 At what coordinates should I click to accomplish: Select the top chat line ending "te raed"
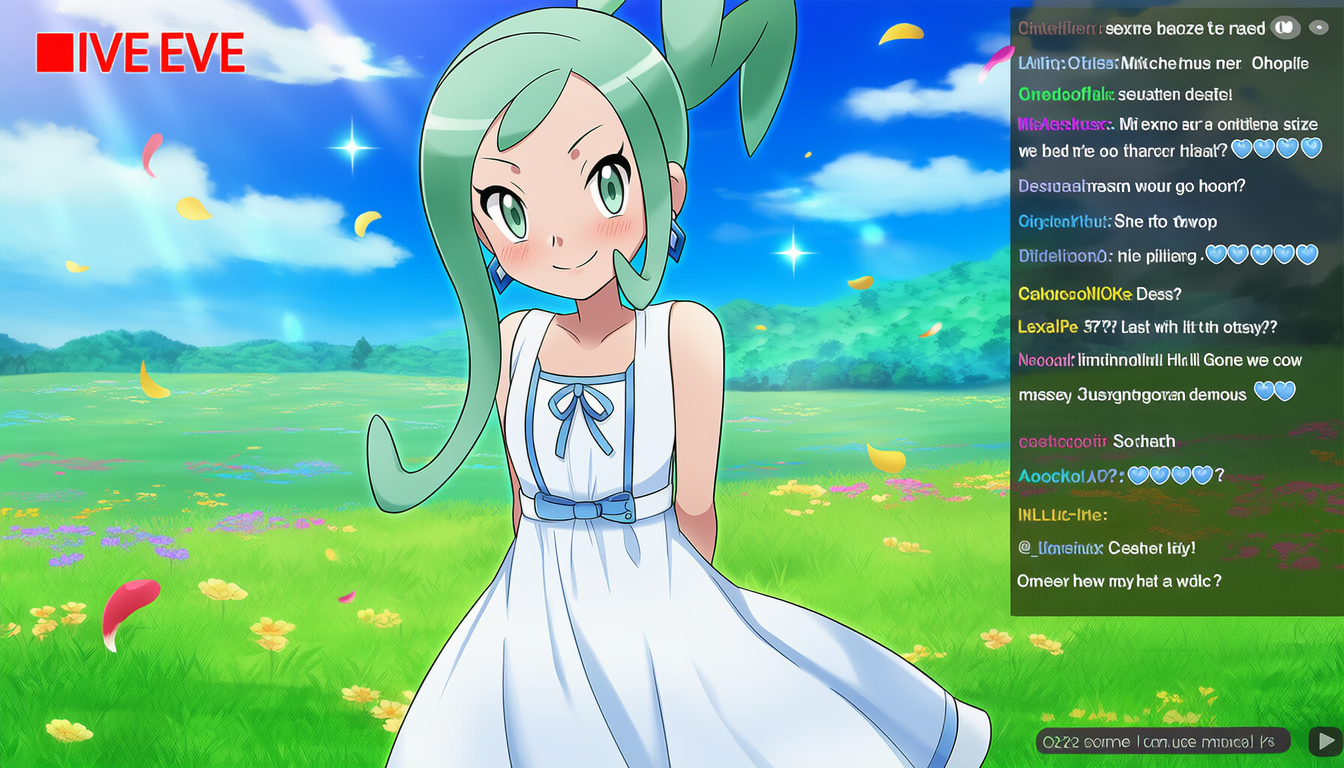[1142, 28]
